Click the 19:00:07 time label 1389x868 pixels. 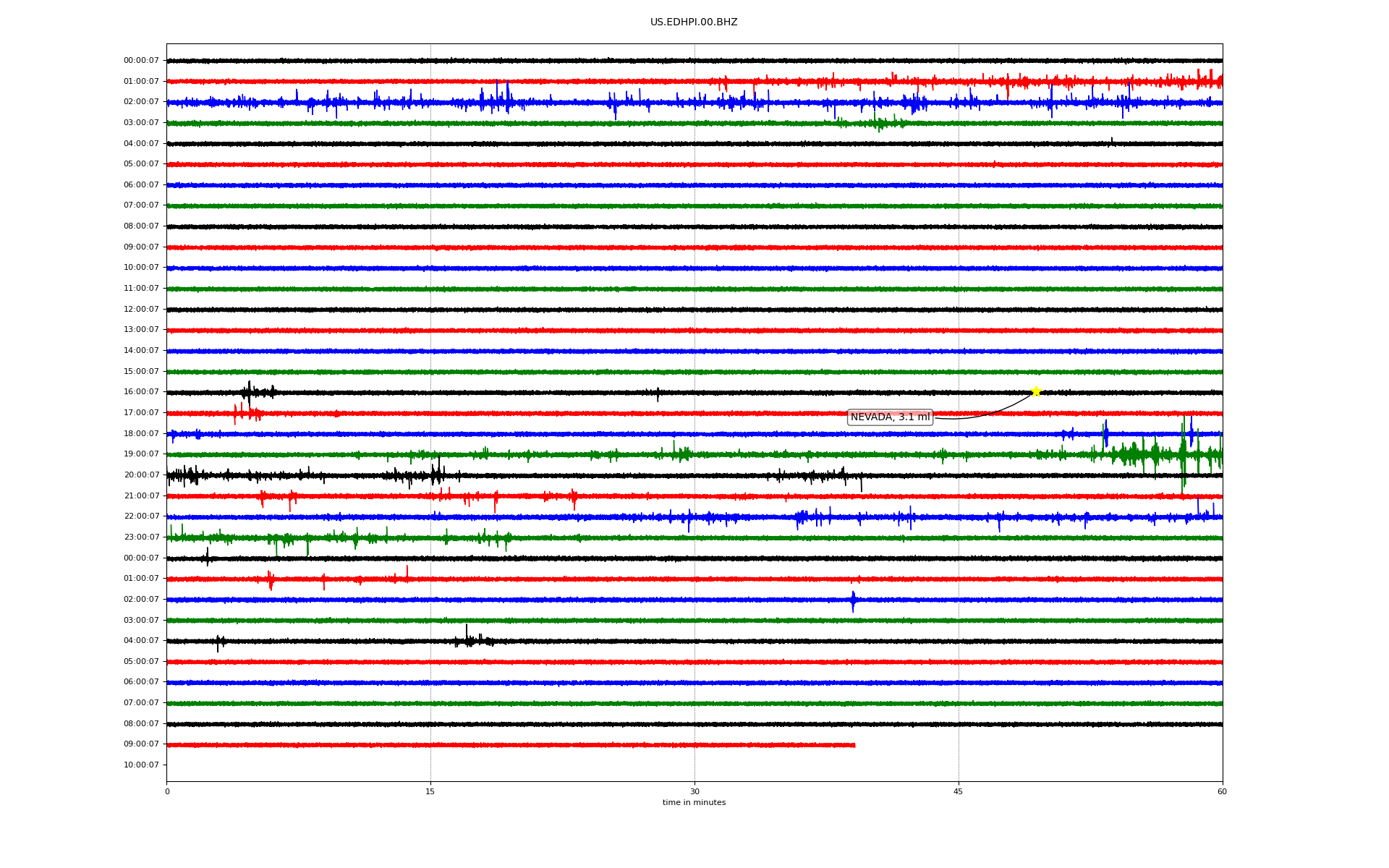141,454
